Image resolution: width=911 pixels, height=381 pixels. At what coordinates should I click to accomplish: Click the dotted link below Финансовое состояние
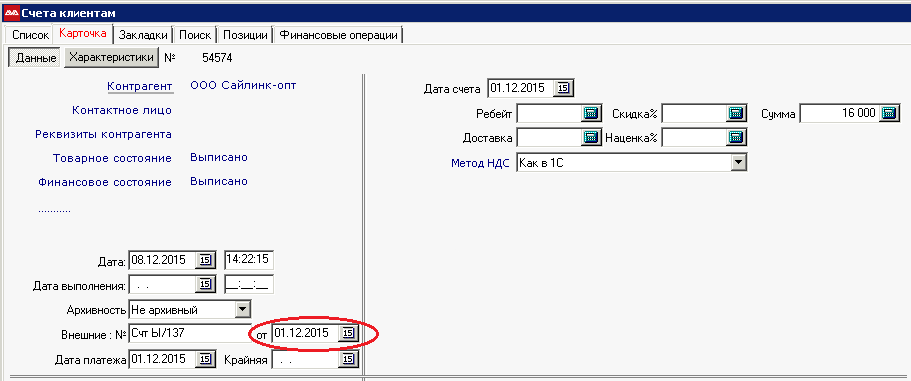[55, 210]
